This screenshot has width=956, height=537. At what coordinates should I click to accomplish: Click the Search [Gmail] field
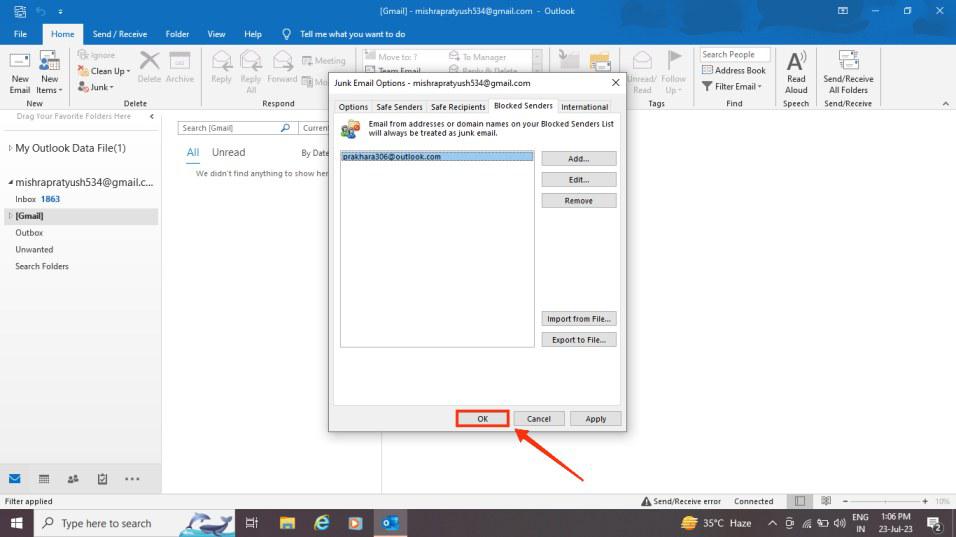click(229, 128)
